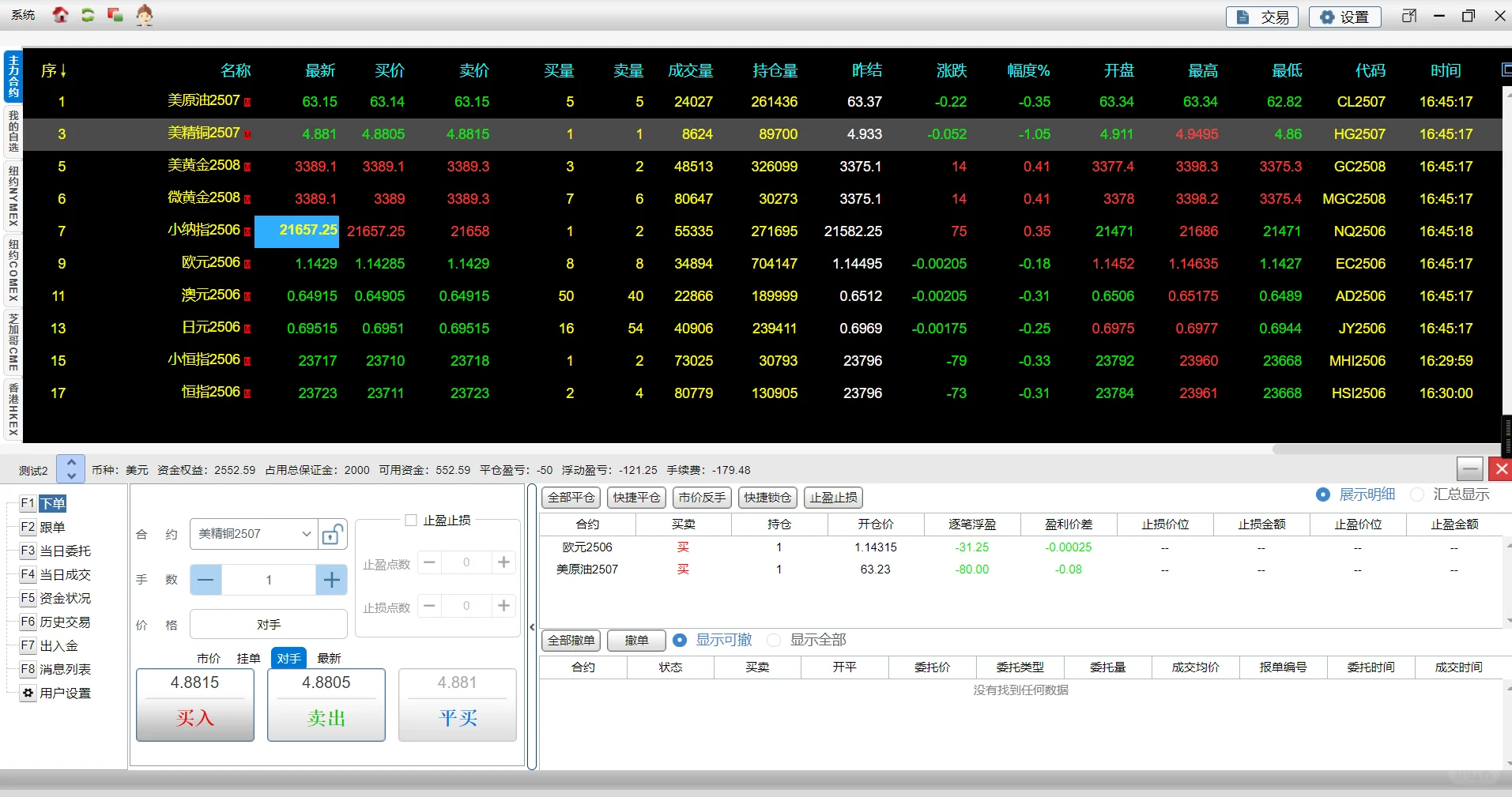Click plus button for 止盈点数
This screenshot has width=1512, height=797.
tap(503, 562)
